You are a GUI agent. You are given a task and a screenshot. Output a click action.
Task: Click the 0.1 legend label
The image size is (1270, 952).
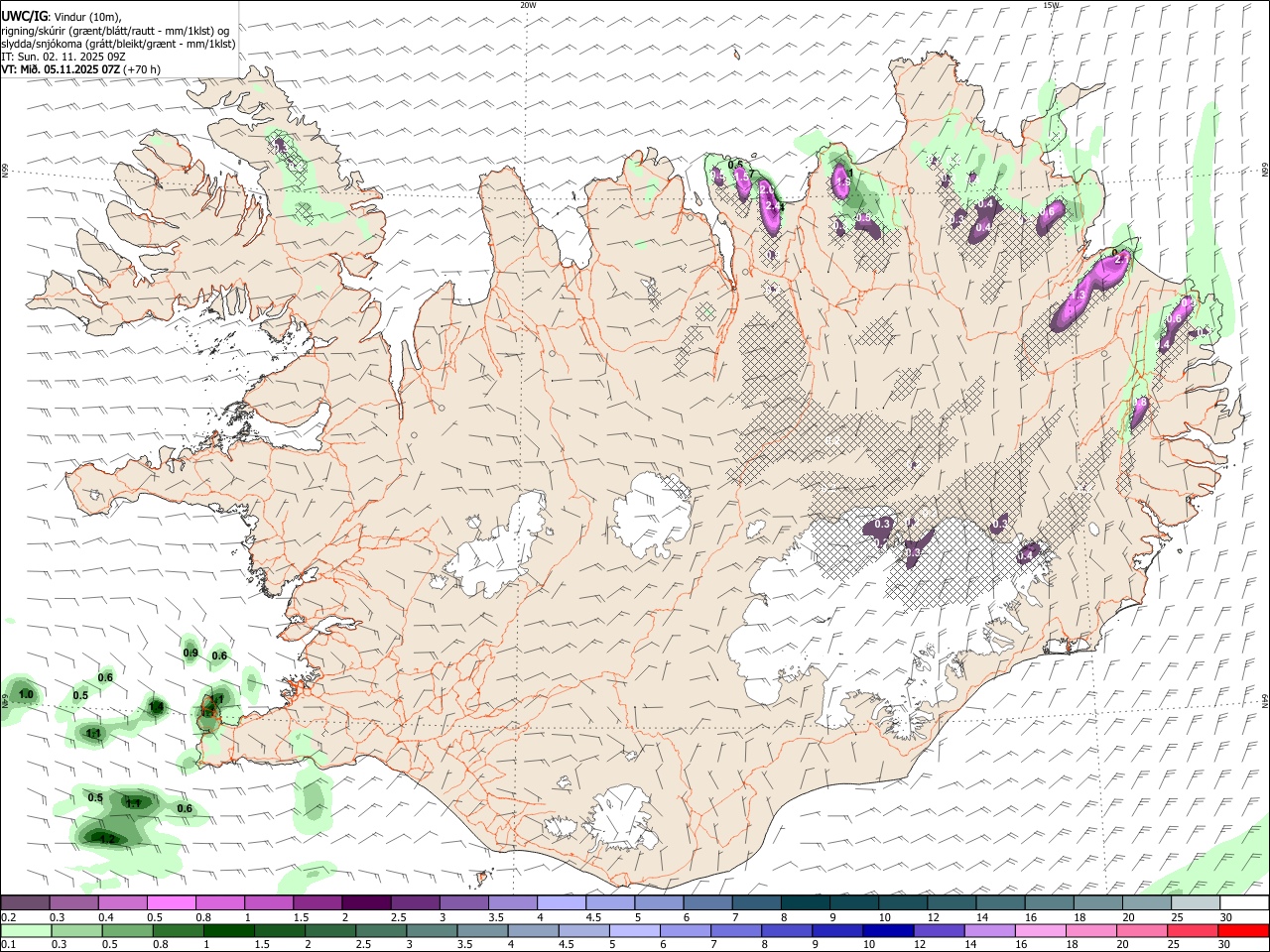[x=8, y=945]
